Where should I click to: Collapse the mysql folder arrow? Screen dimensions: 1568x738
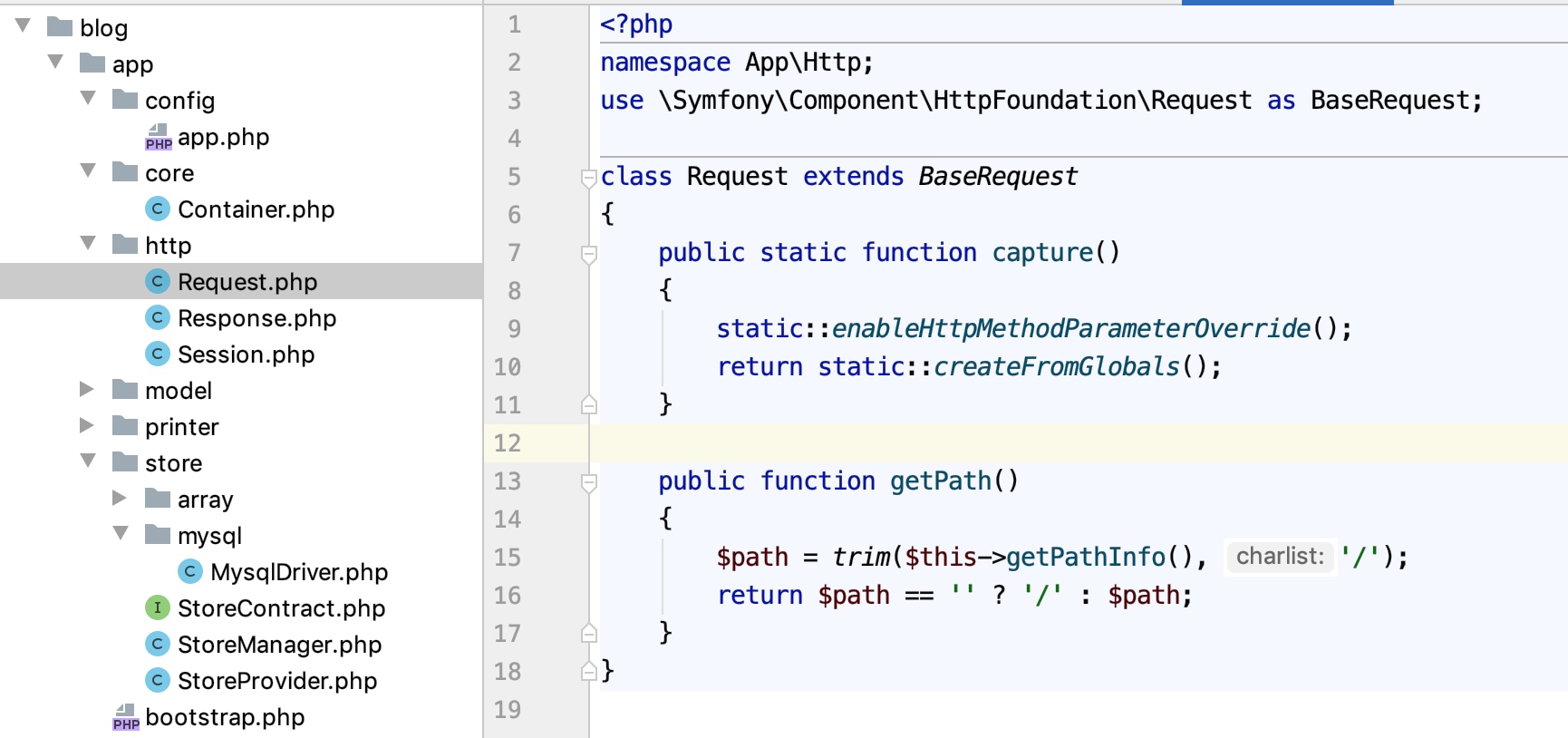tap(121, 533)
